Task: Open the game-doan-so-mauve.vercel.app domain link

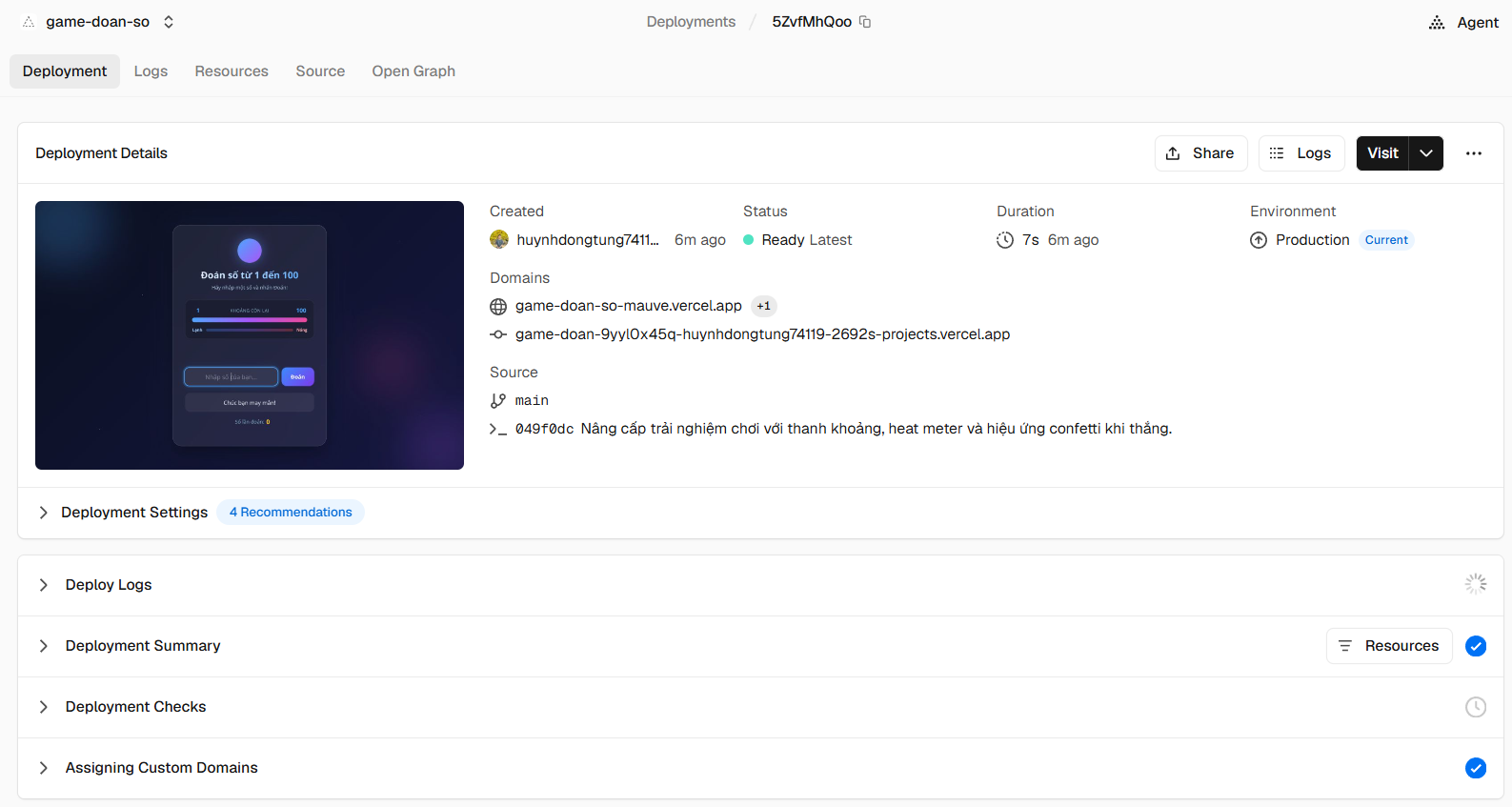Action: point(628,306)
